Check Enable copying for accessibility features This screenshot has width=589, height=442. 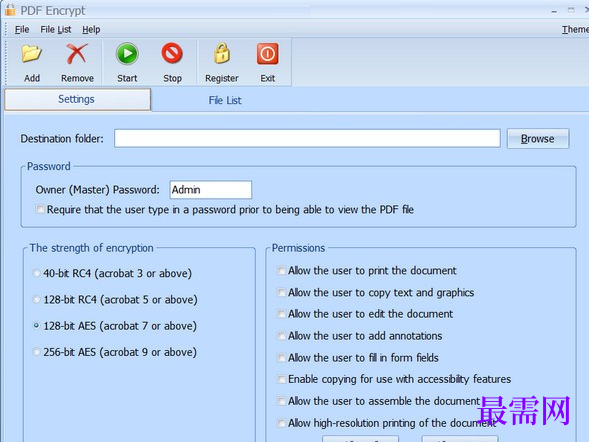pyautogui.click(x=281, y=379)
